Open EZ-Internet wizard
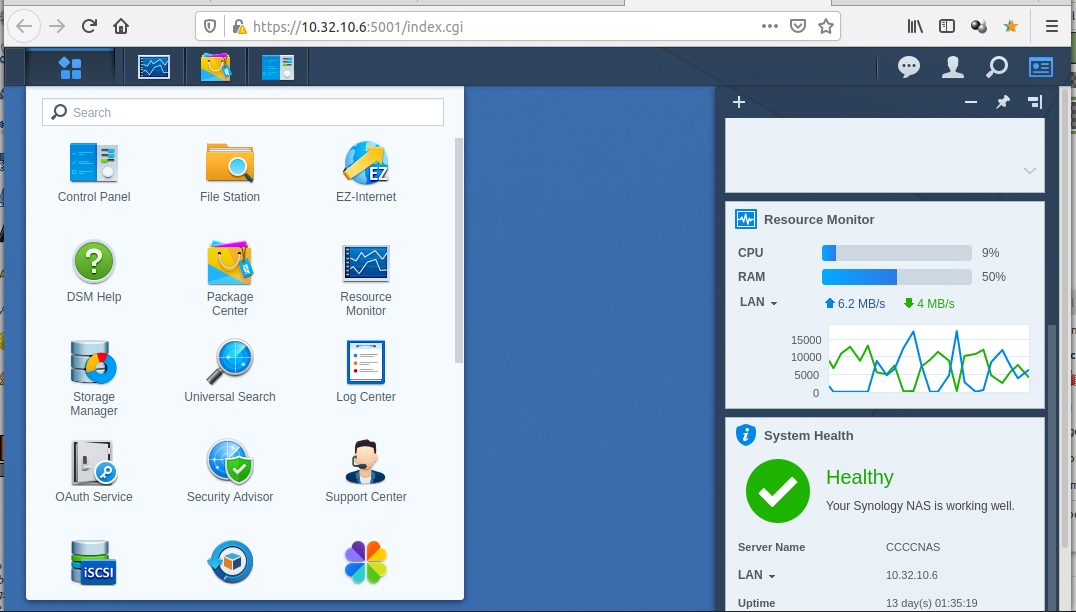This screenshot has height=612, width=1076. (365, 163)
